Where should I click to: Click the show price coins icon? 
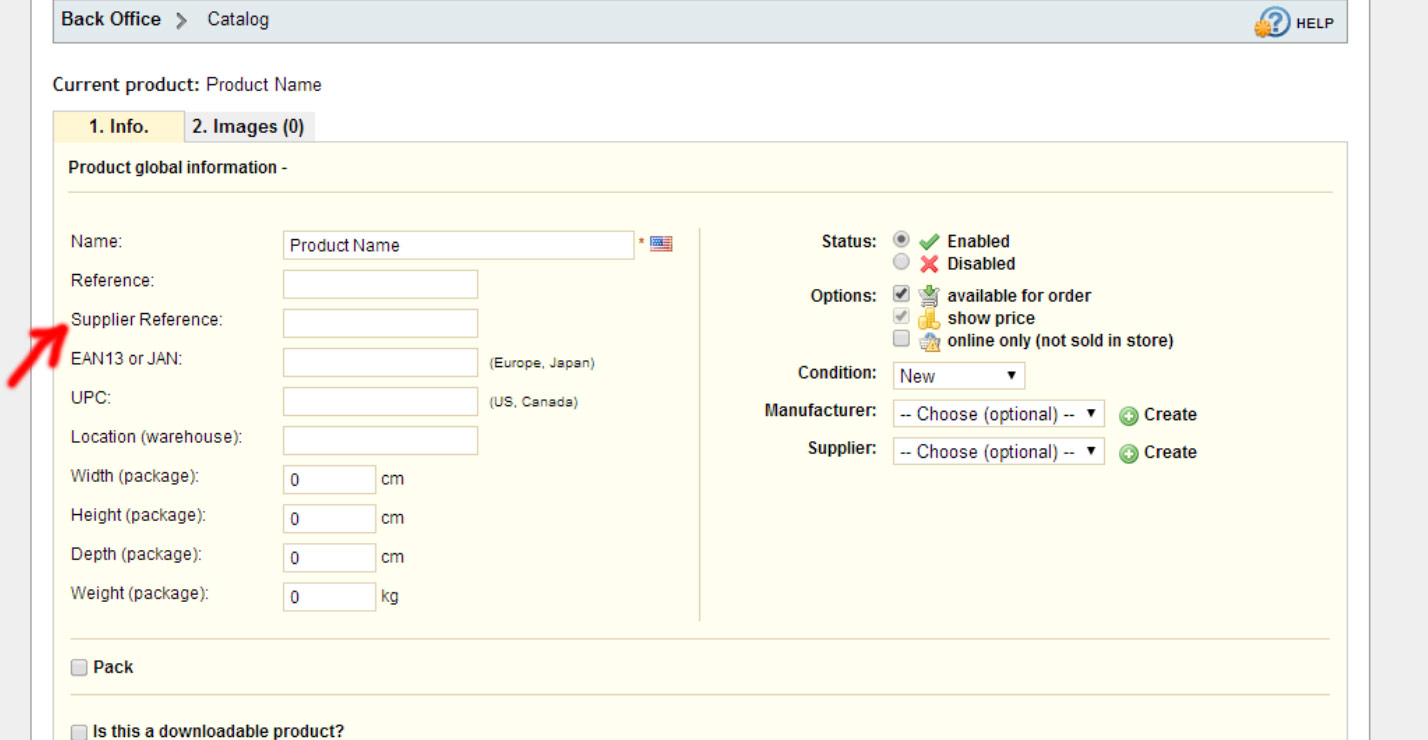[930, 319]
